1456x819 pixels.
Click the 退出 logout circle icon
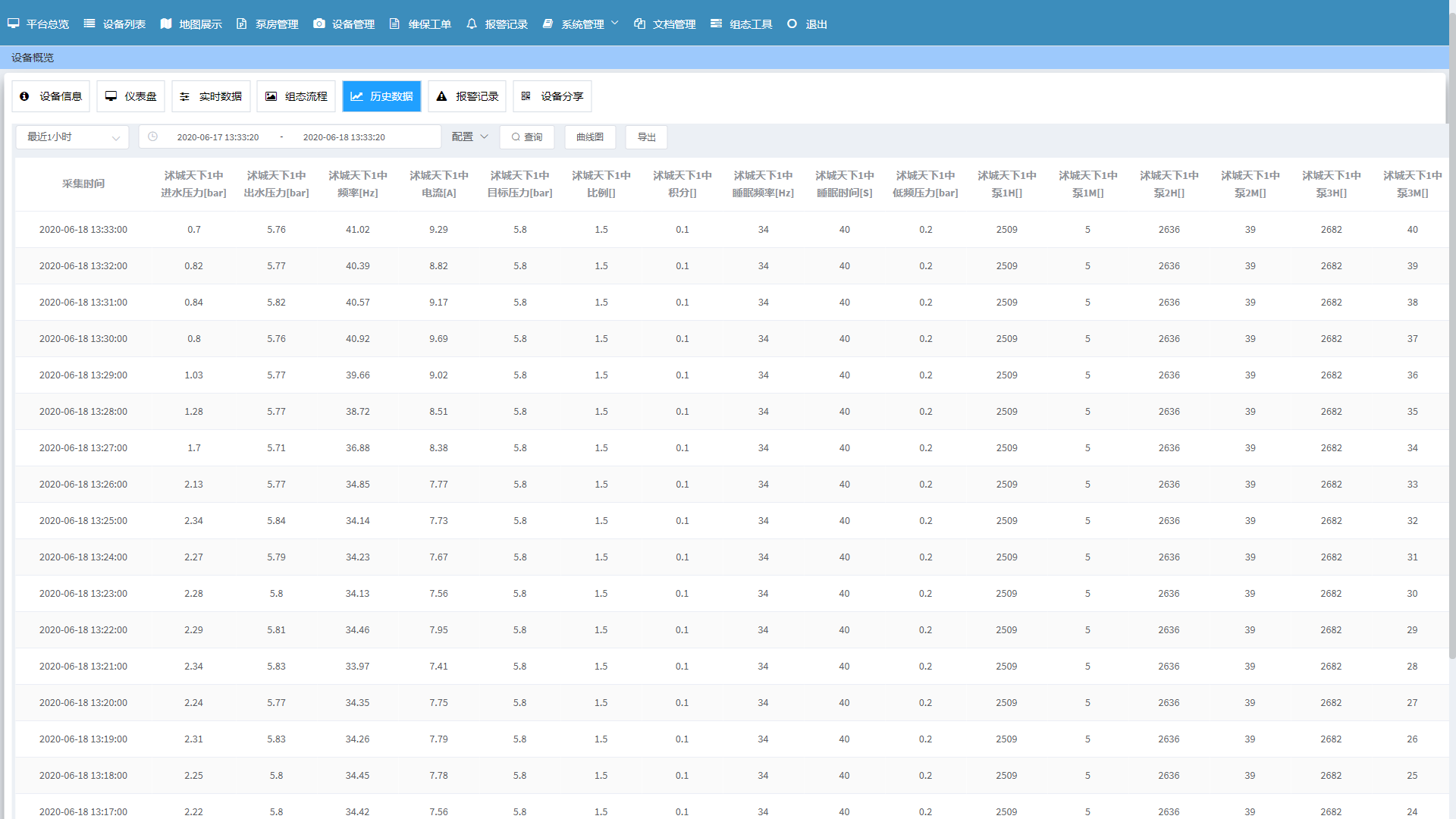click(792, 24)
